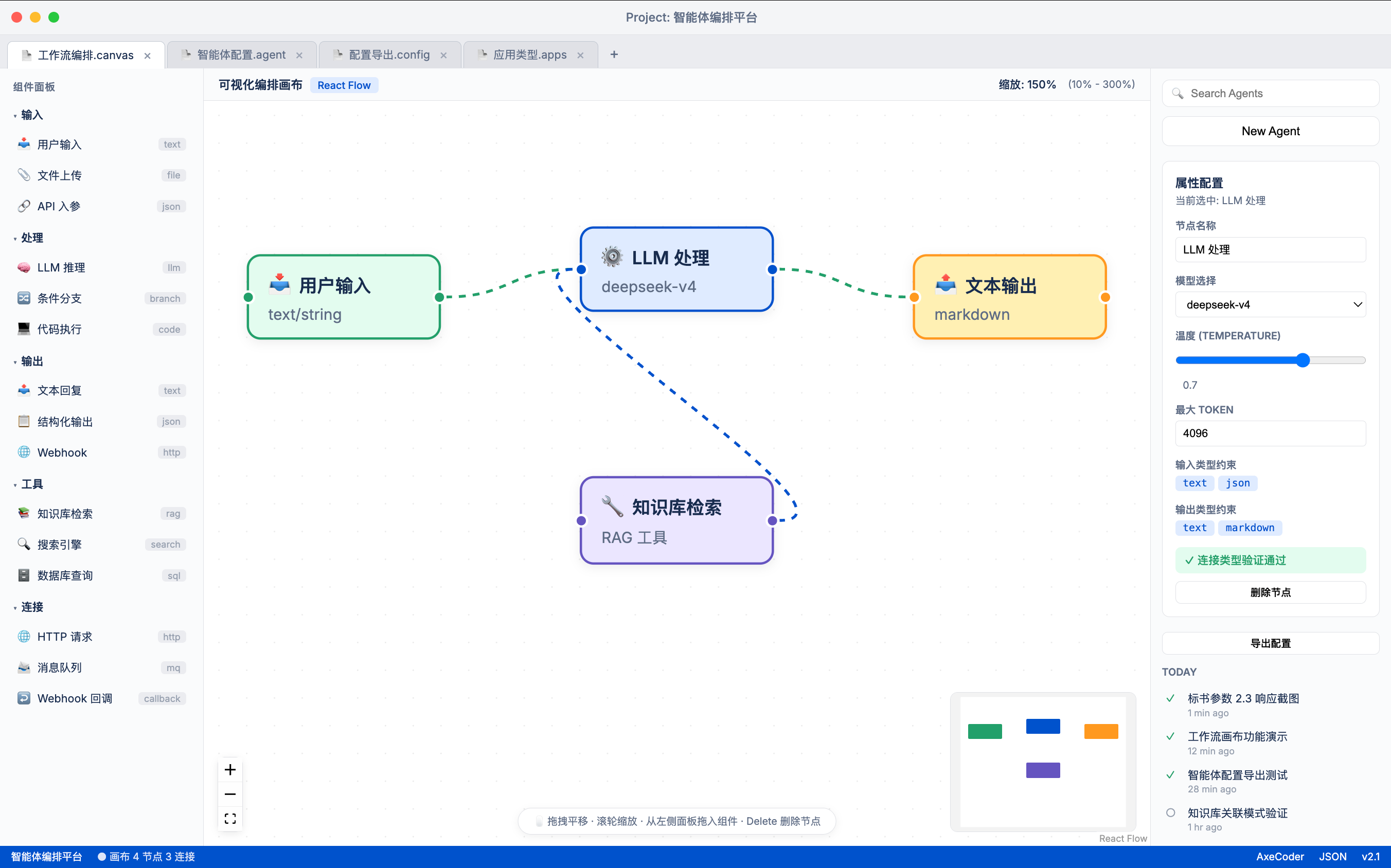Select the 知识库检索 RAG 工具 canvas node
This screenshot has height=868, width=1391.
[676, 521]
